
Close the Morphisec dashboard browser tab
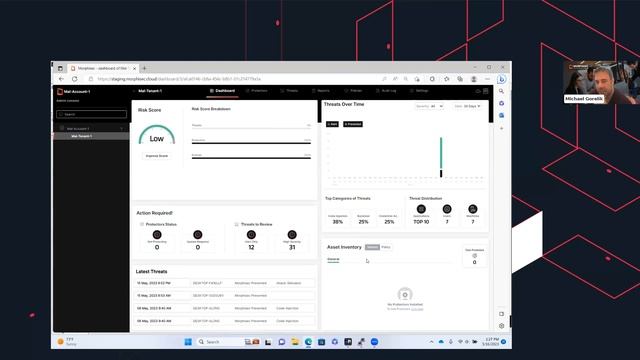(x=134, y=68)
